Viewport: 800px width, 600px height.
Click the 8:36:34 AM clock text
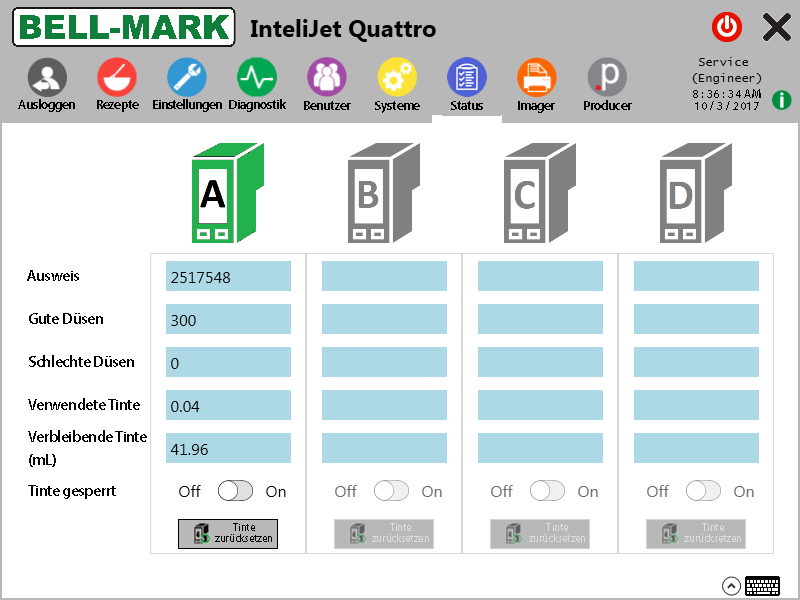727,93
